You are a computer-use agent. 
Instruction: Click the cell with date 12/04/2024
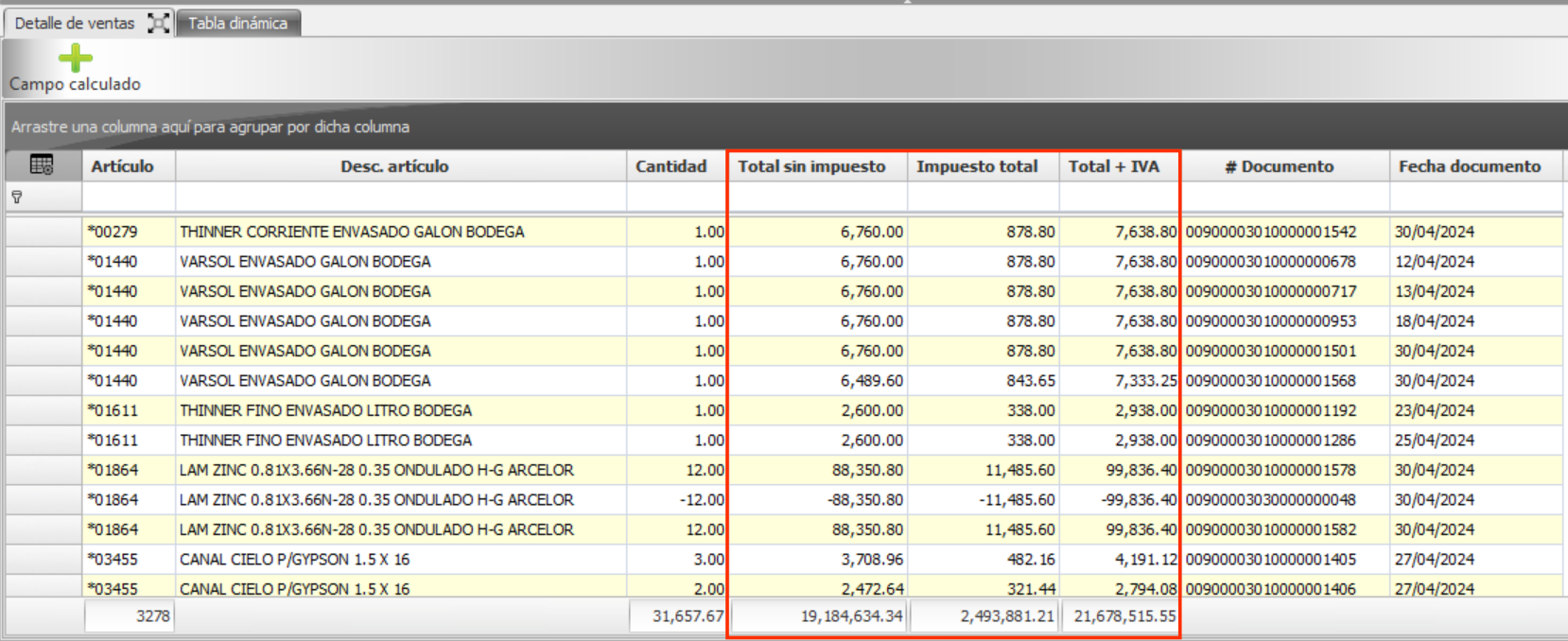coord(1434,262)
